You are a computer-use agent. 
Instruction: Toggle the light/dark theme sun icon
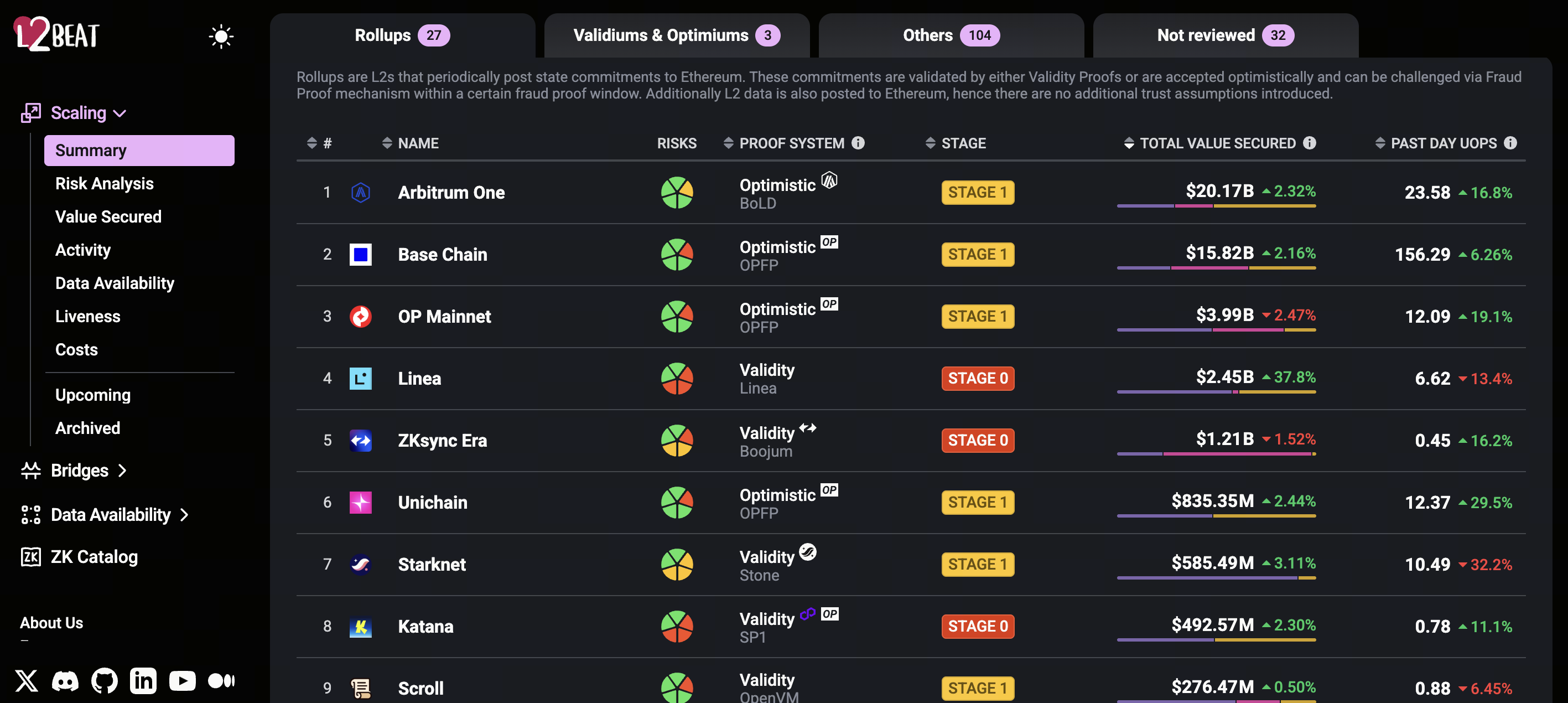(221, 37)
